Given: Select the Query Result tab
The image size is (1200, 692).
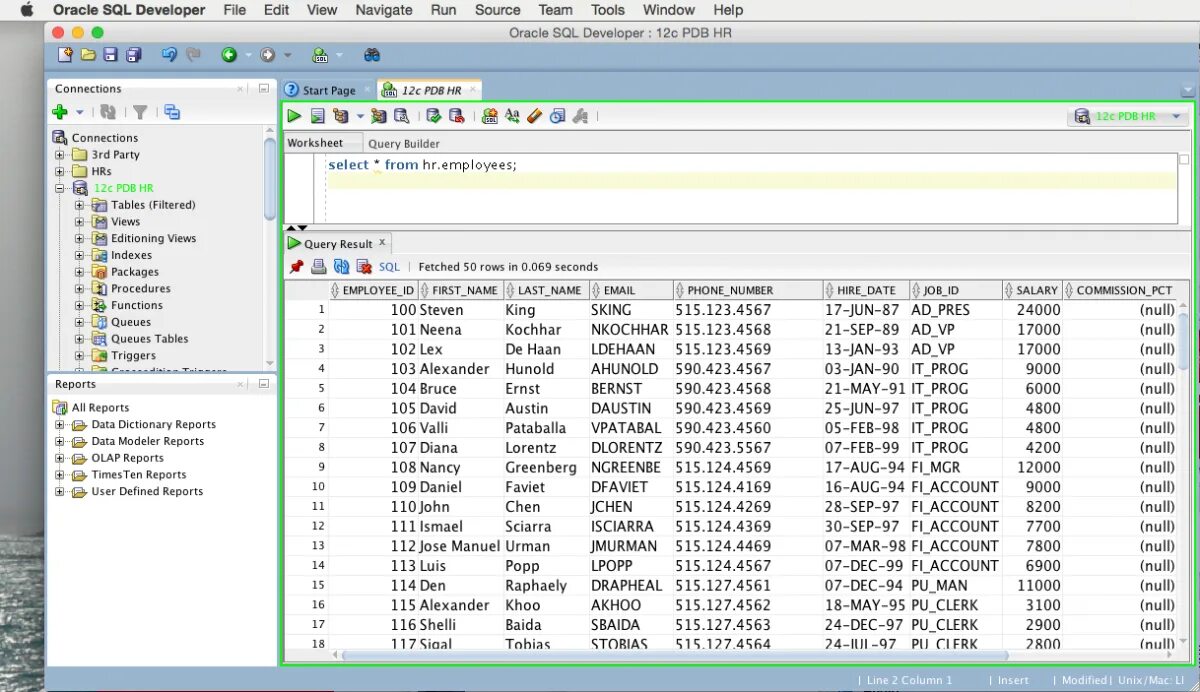Looking at the screenshot, I should (338, 244).
